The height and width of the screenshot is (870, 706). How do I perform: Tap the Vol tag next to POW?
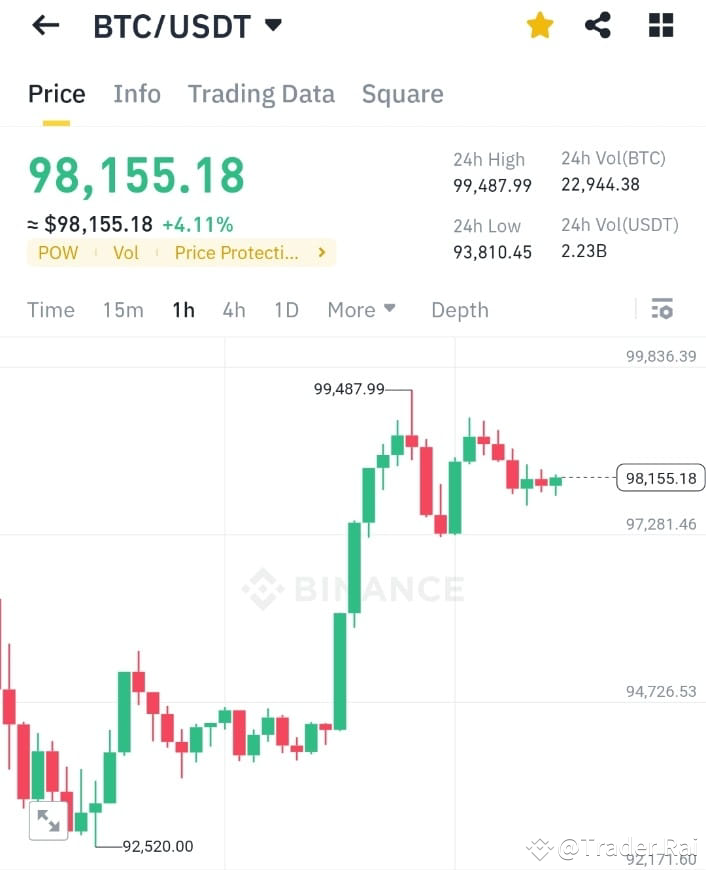coord(125,253)
